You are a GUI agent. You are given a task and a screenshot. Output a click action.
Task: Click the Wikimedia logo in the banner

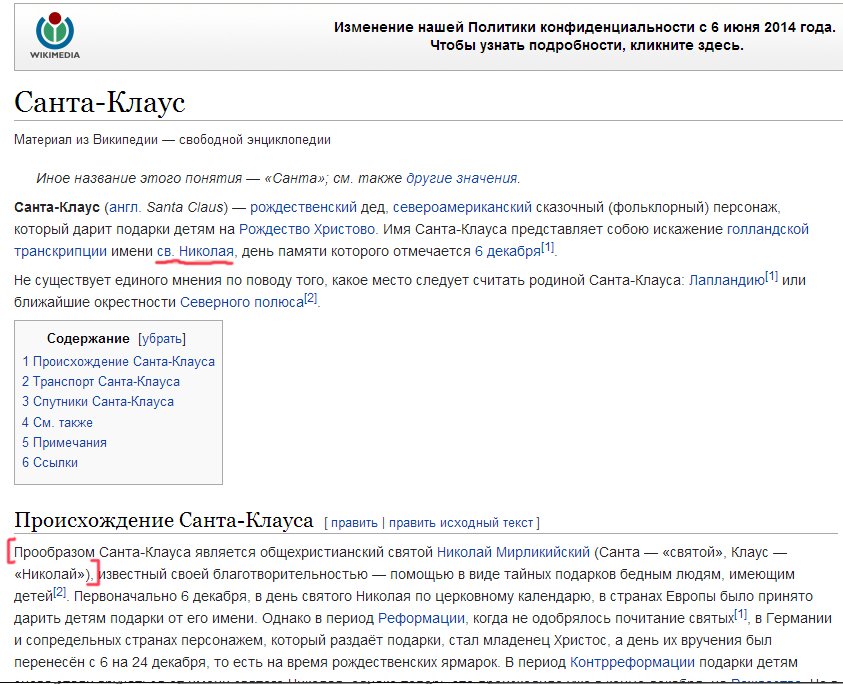pos(55,36)
